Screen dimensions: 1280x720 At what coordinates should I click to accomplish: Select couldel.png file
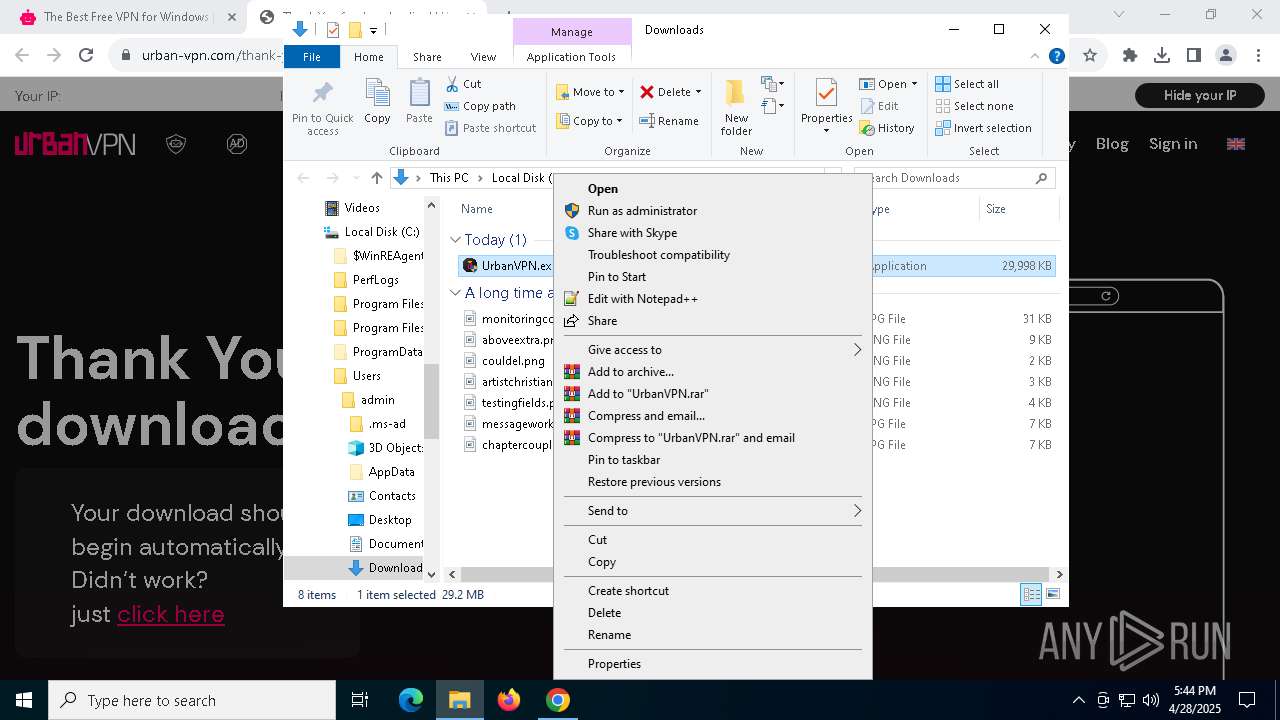pyautogui.click(x=513, y=361)
